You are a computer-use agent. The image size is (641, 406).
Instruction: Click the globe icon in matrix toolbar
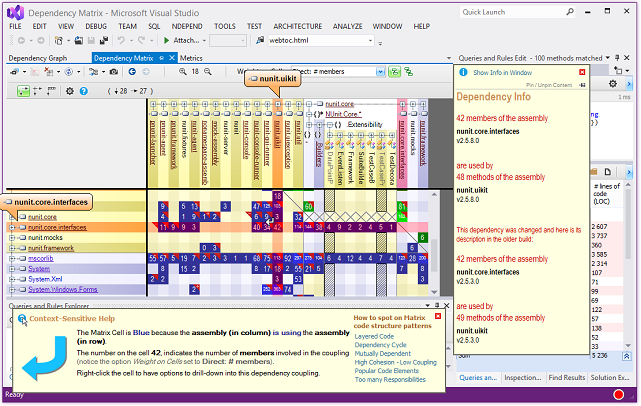tap(69, 72)
